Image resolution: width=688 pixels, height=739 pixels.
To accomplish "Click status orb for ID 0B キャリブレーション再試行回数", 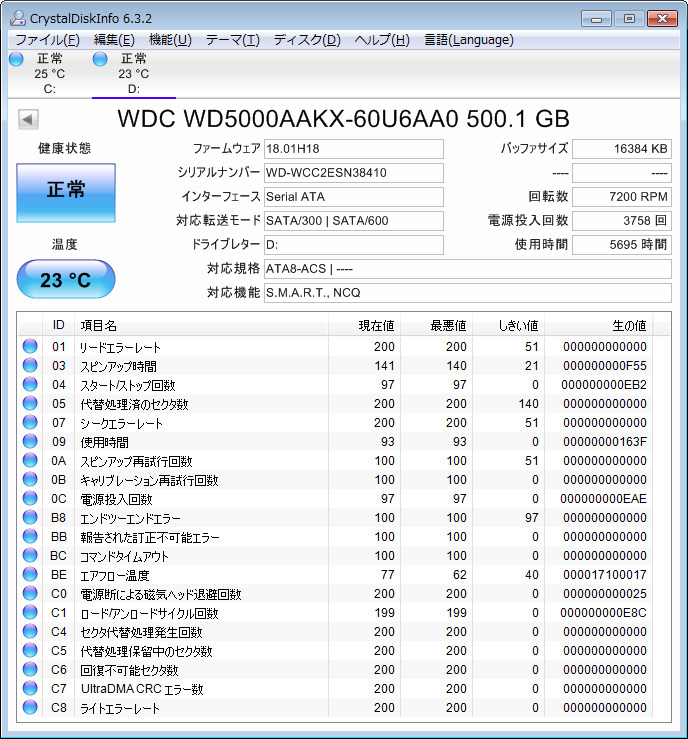I will point(30,479).
